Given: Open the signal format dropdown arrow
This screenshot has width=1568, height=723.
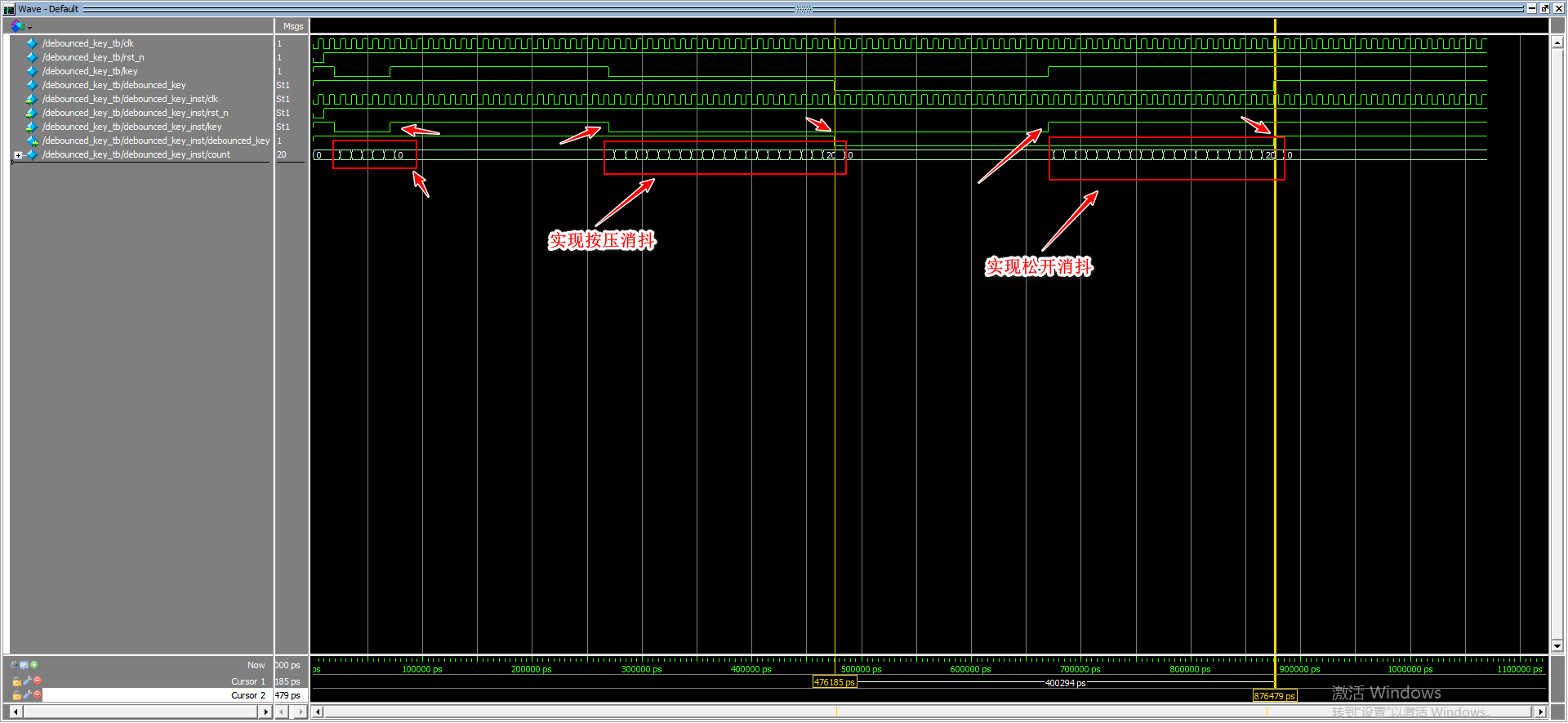Looking at the screenshot, I should tap(30, 28).
